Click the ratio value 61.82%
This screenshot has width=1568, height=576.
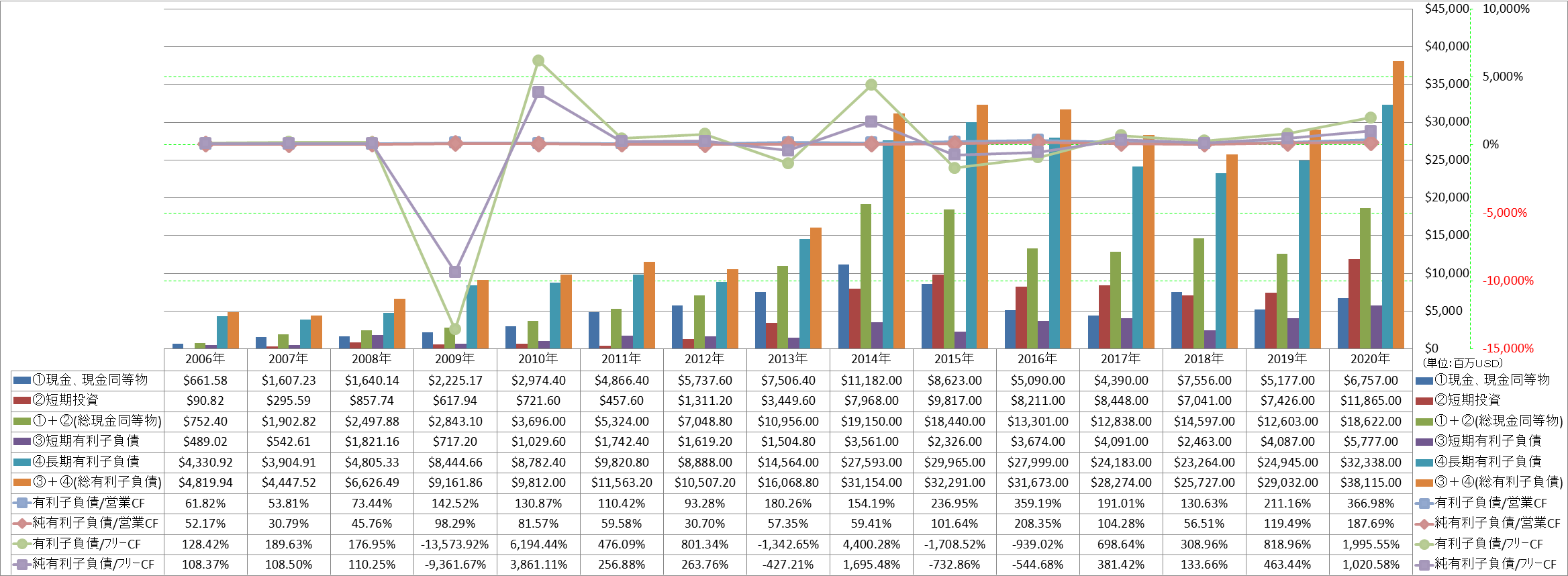pos(205,503)
